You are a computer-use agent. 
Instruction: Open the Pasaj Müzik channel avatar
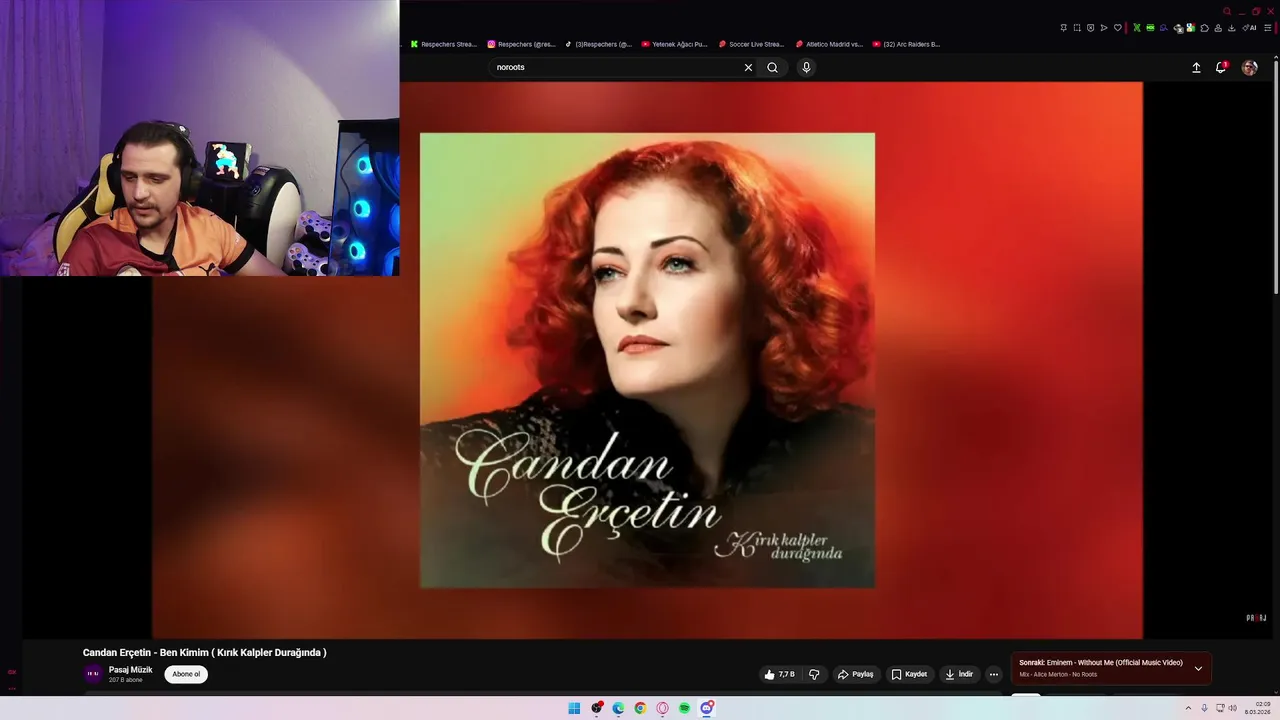(x=93, y=674)
